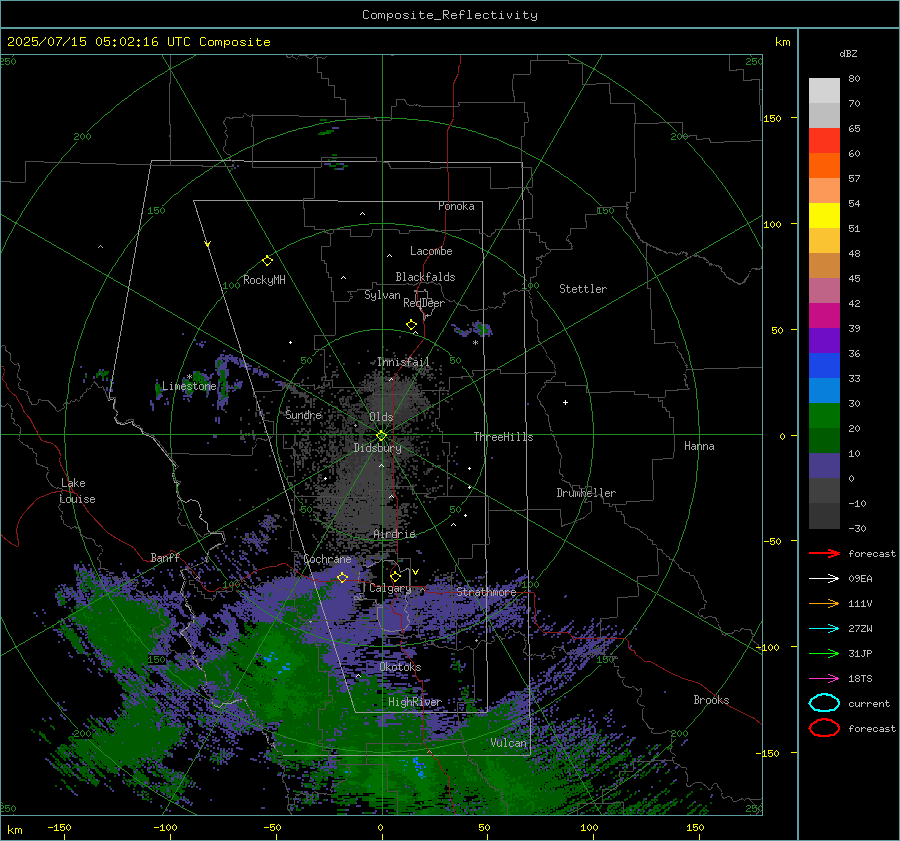Click the Stettler city label
900x841 pixels.
point(583,289)
